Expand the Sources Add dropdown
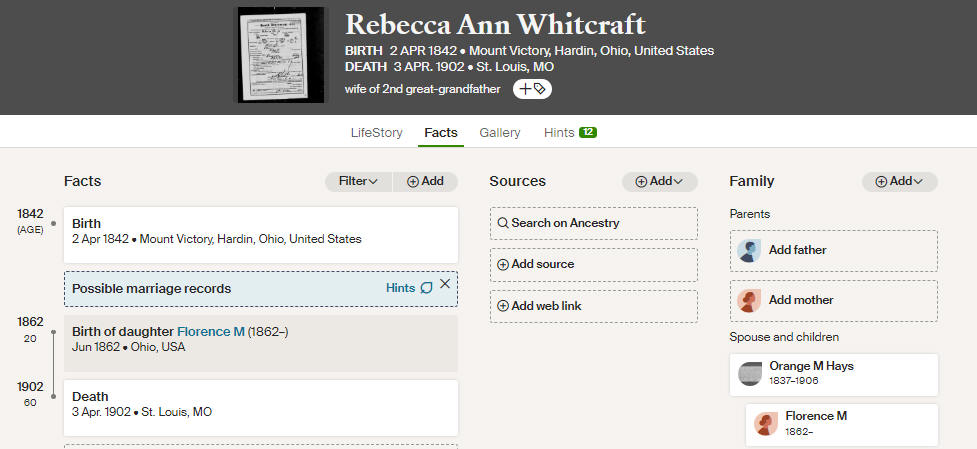The image size is (977, 449). tap(659, 181)
